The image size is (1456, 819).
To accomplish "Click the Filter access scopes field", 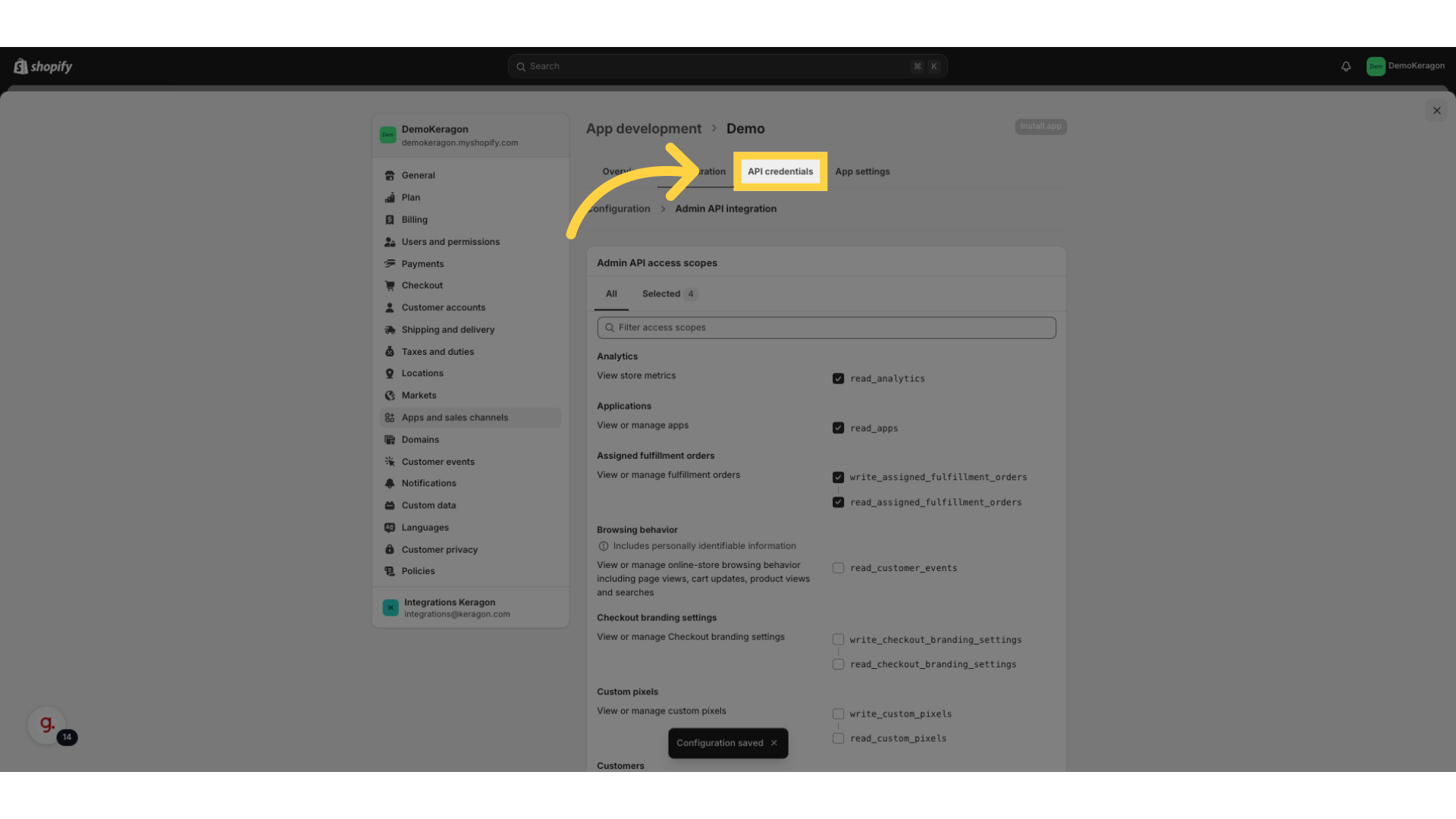I will [x=826, y=327].
